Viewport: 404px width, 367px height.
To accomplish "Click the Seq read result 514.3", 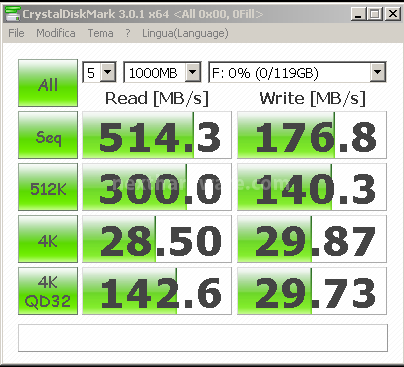I will pyautogui.click(x=157, y=135).
